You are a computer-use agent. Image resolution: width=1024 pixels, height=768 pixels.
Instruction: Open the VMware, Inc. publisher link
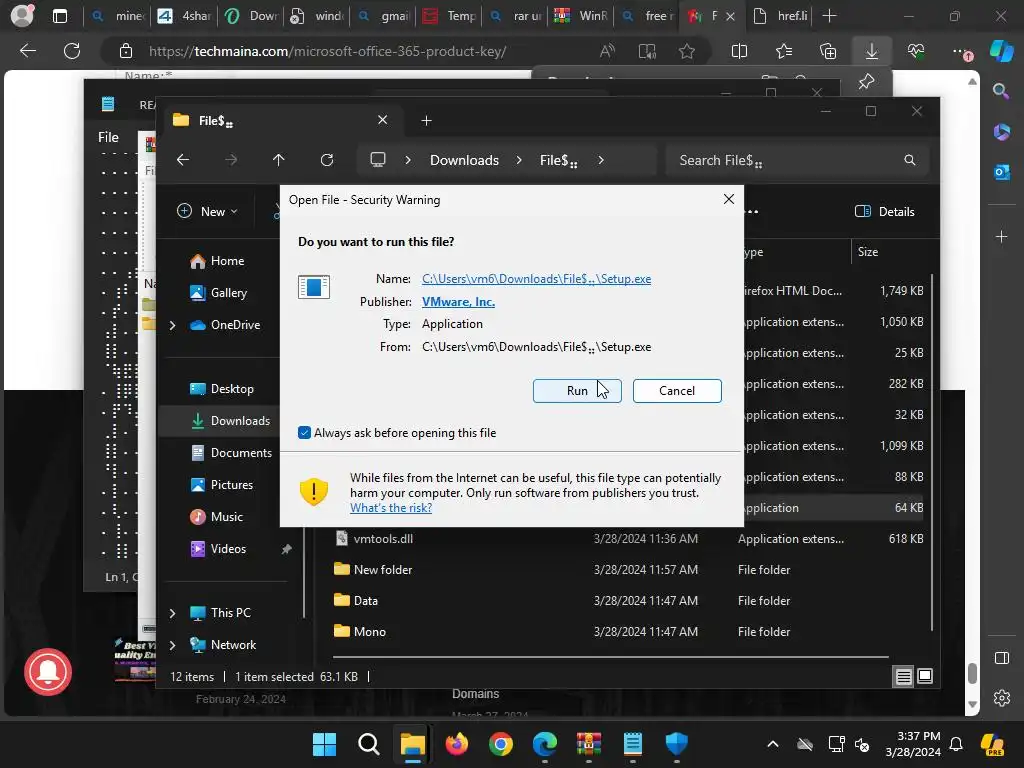[x=458, y=302]
